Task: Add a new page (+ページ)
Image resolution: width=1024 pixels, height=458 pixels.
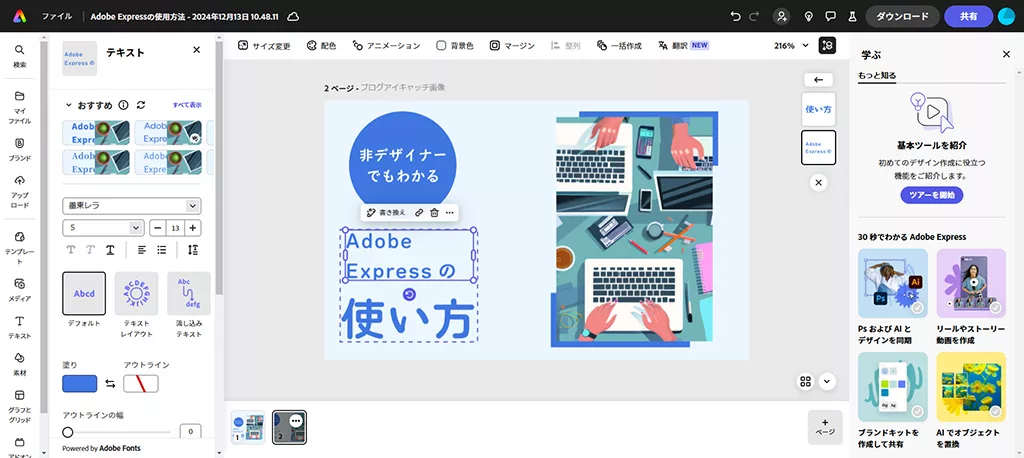Action: (x=825, y=427)
